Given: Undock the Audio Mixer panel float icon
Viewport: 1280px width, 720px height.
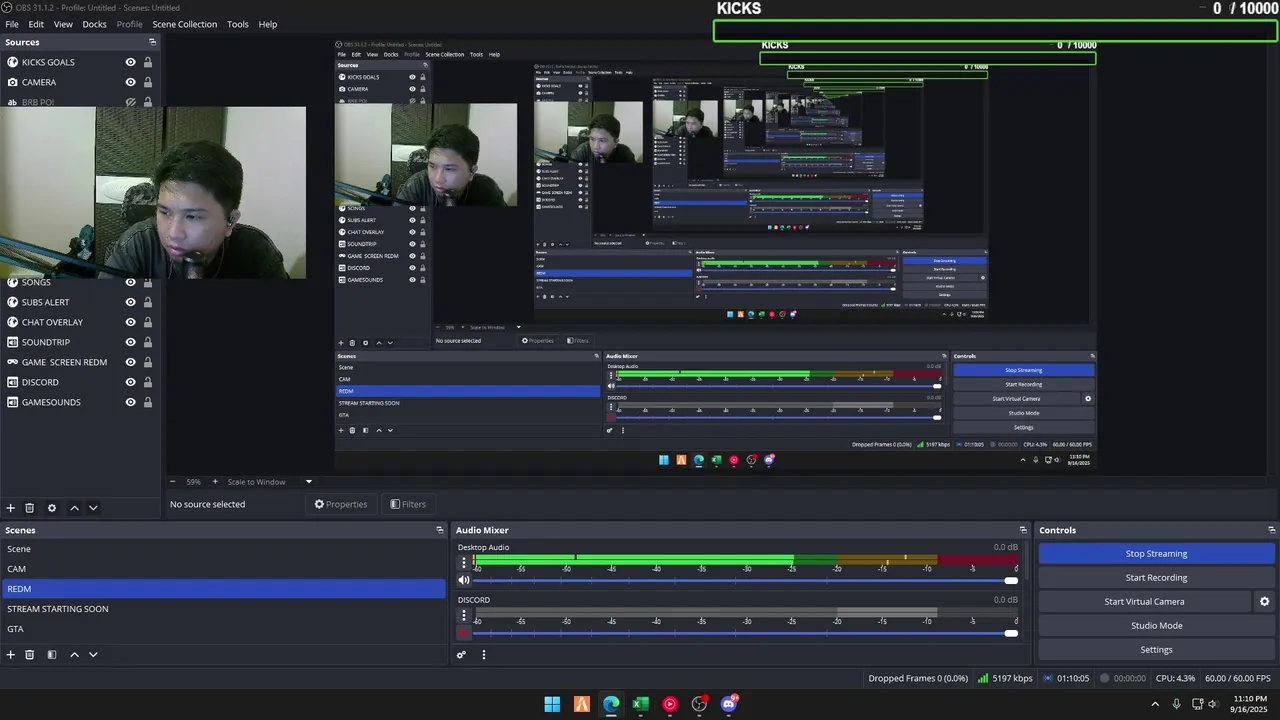Looking at the screenshot, I should click(1023, 530).
